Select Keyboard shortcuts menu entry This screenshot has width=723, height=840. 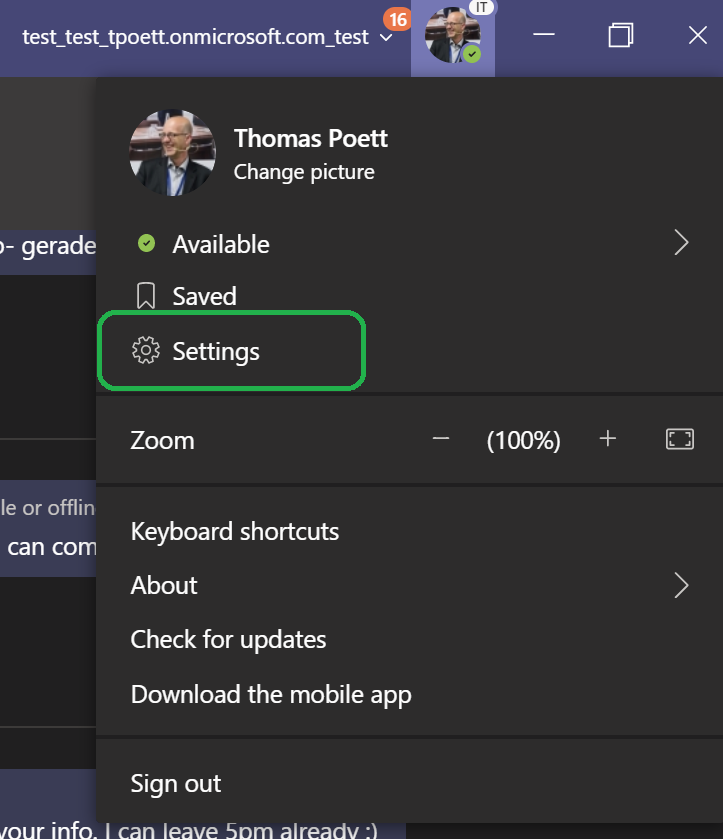[x=235, y=531]
